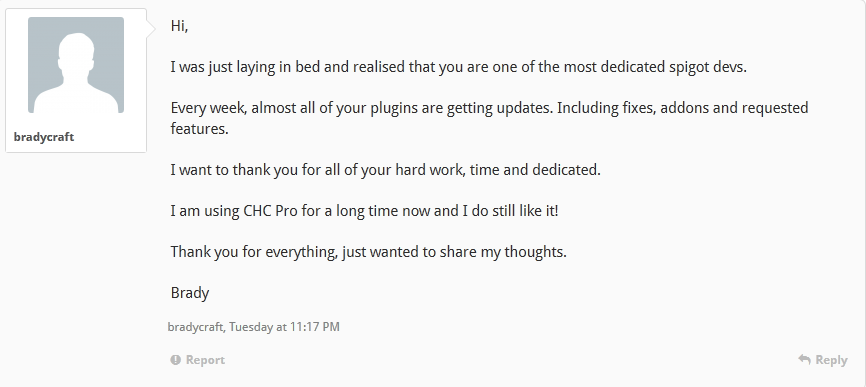Click the Reply arrow icon
The image size is (866, 387).
tap(804, 359)
